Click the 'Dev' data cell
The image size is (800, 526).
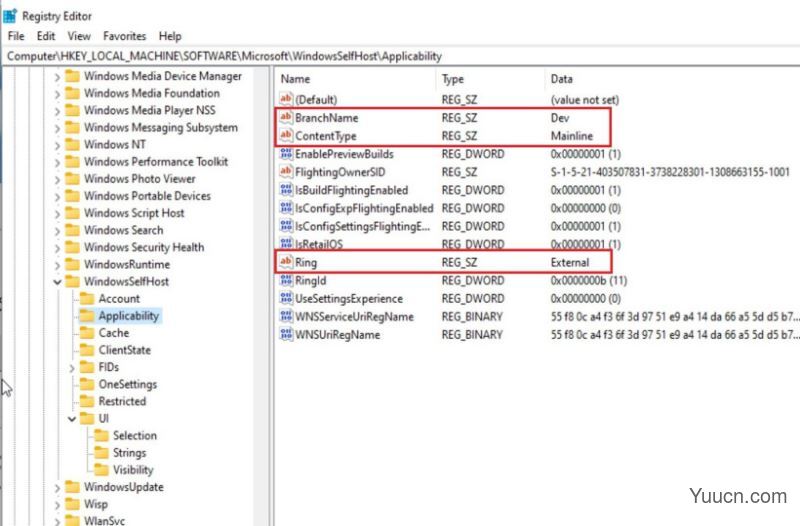(560, 118)
